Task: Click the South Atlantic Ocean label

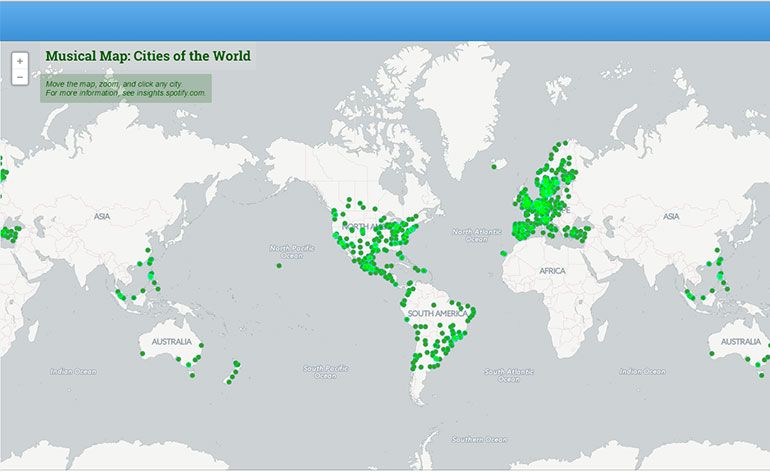Action: pos(509,375)
